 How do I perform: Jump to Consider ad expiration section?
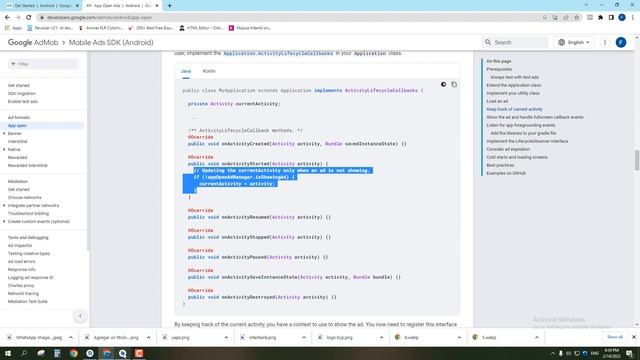508,149
